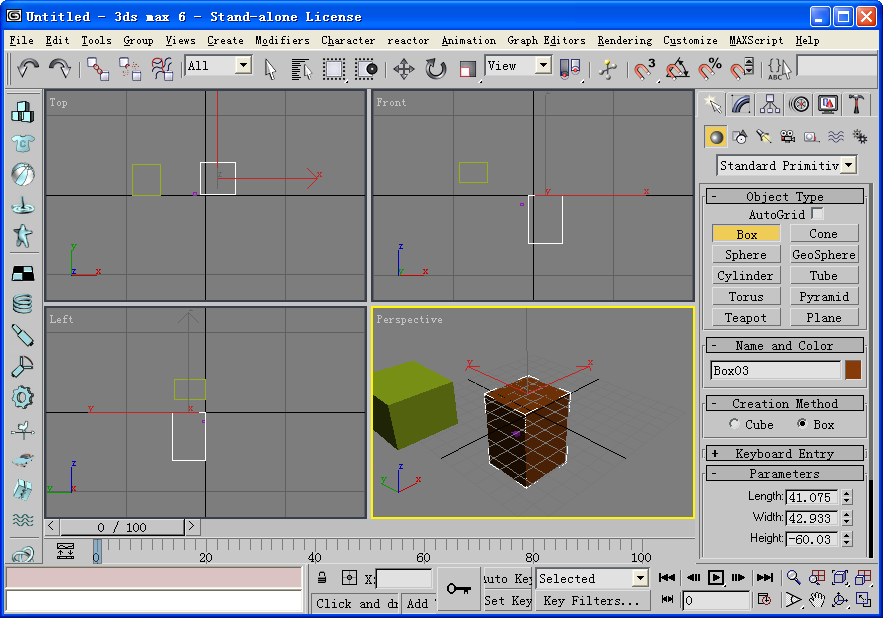Open the Rendering menu

coord(625,41)
